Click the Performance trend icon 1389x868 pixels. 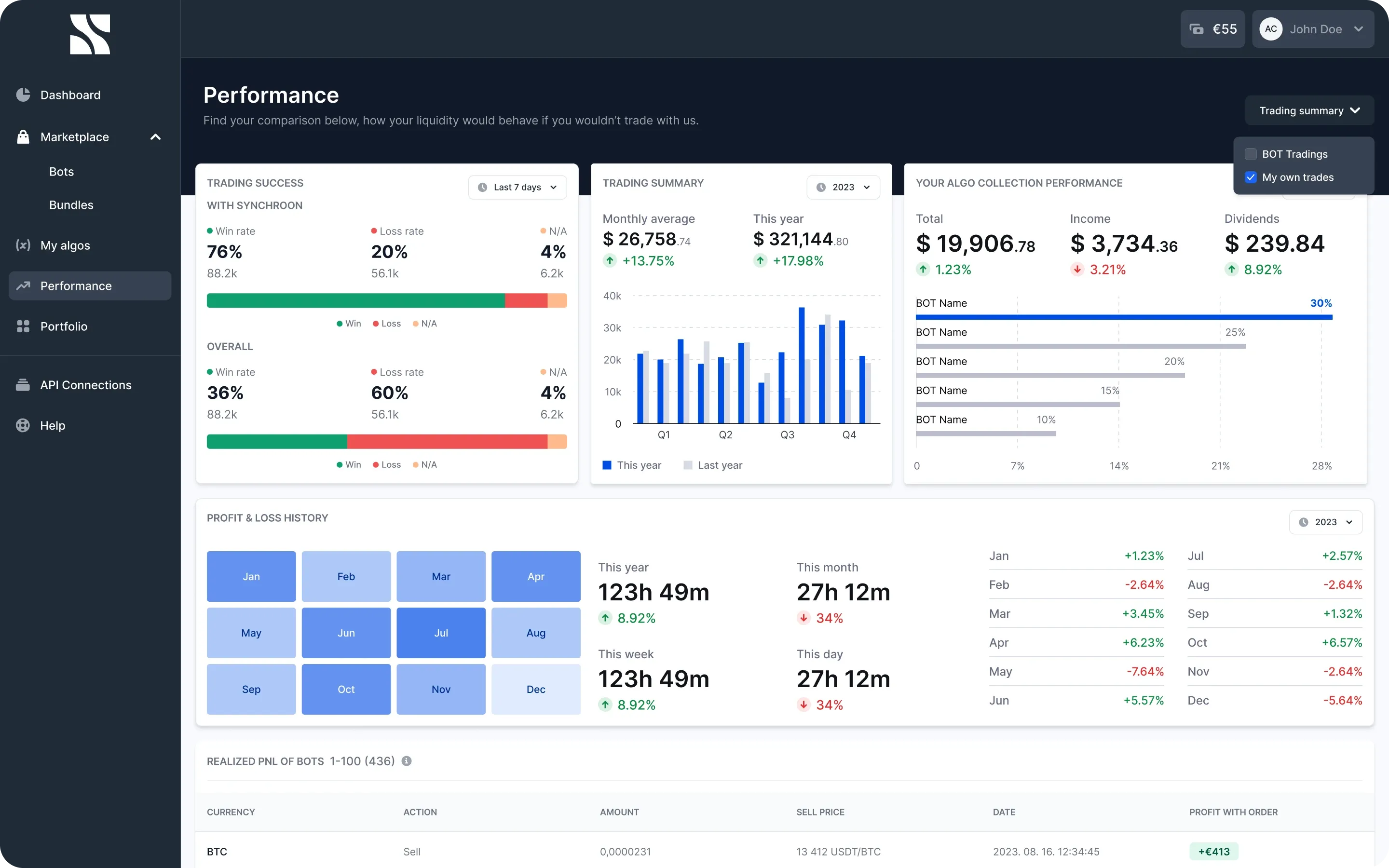(x=23, y=285)
